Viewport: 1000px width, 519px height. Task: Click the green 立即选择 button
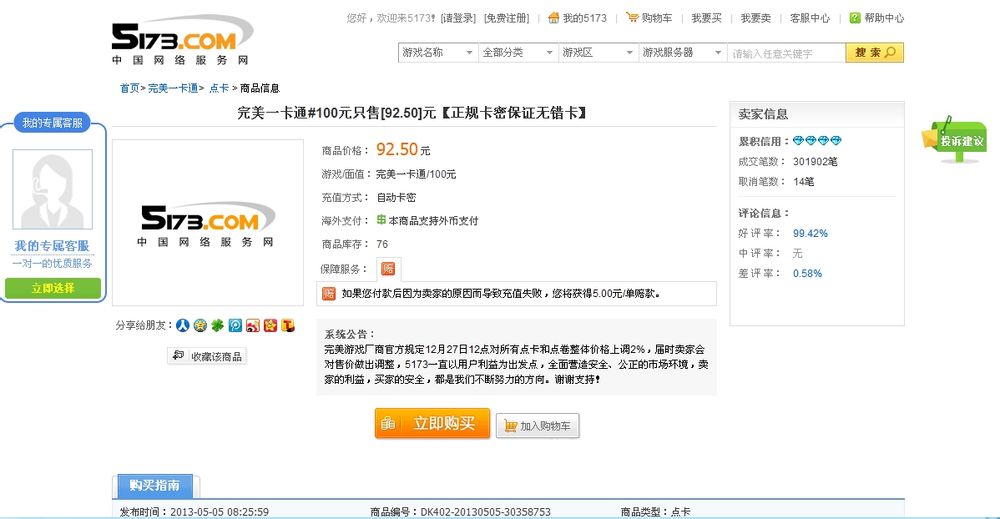coord(53,288)
